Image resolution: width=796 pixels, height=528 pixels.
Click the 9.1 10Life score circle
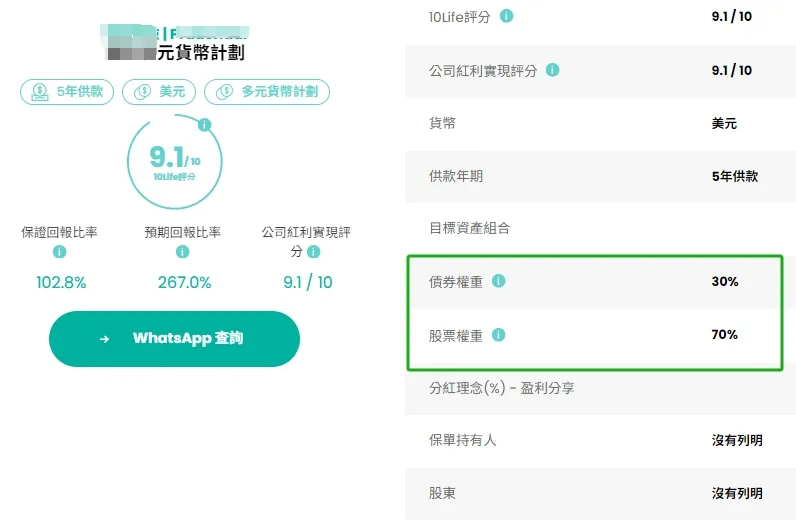point(174,161)
